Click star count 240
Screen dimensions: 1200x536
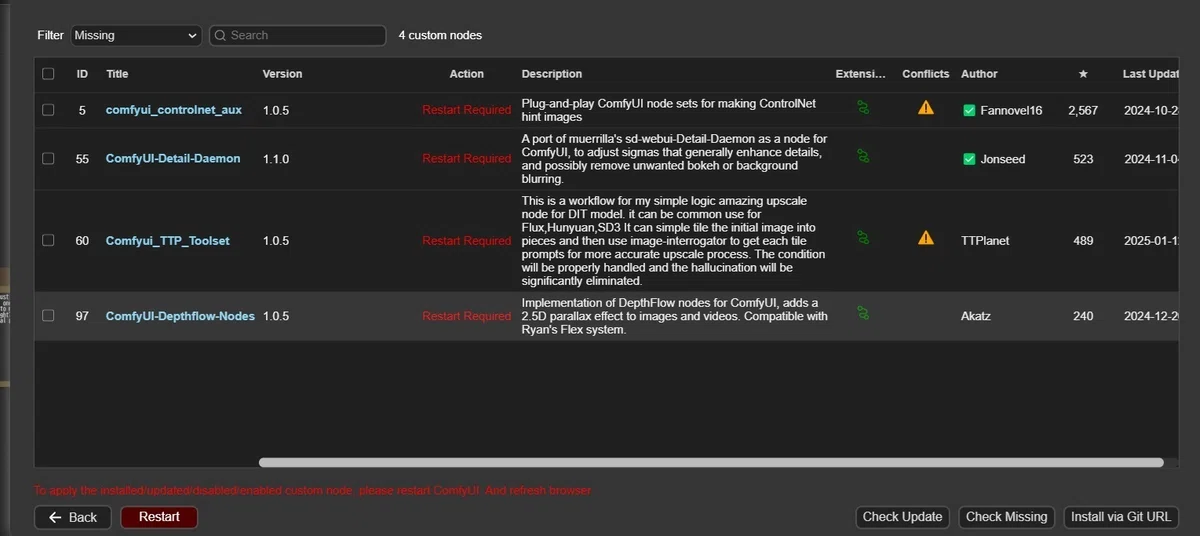(x=1083, y=316)
